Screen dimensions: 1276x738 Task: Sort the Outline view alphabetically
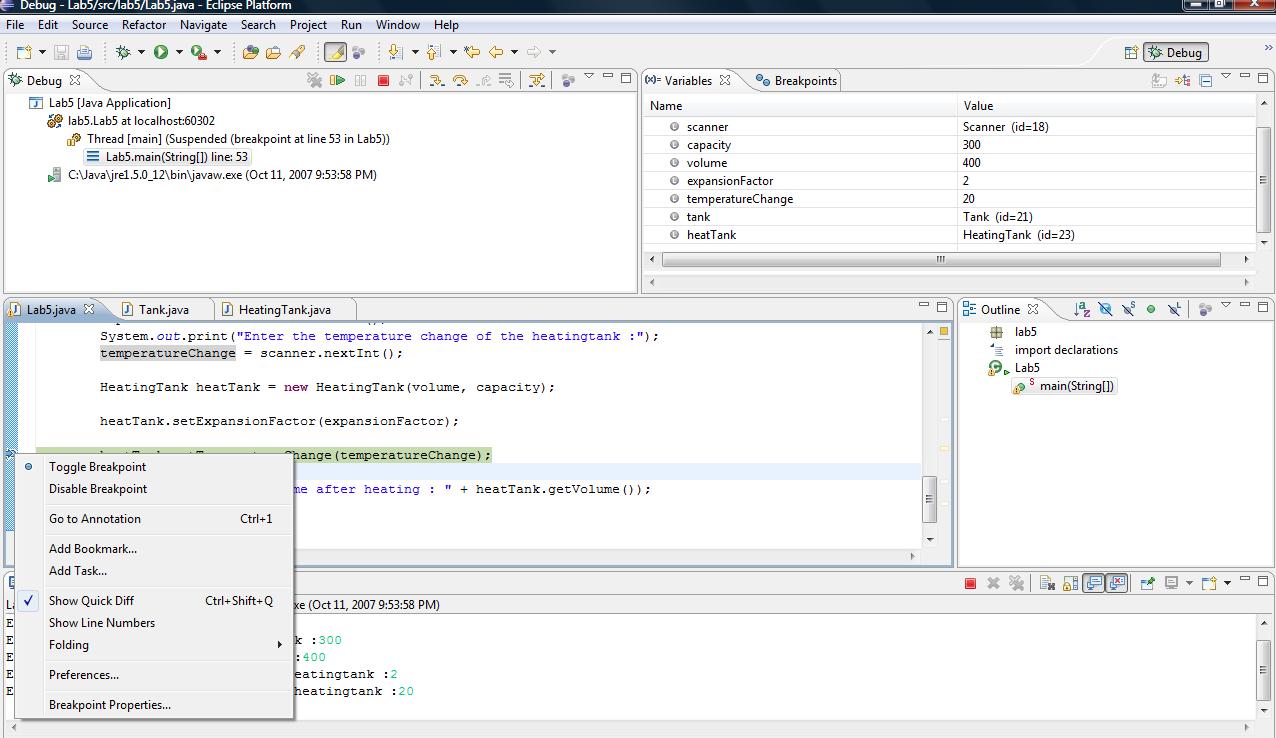tap(1082, 310)
